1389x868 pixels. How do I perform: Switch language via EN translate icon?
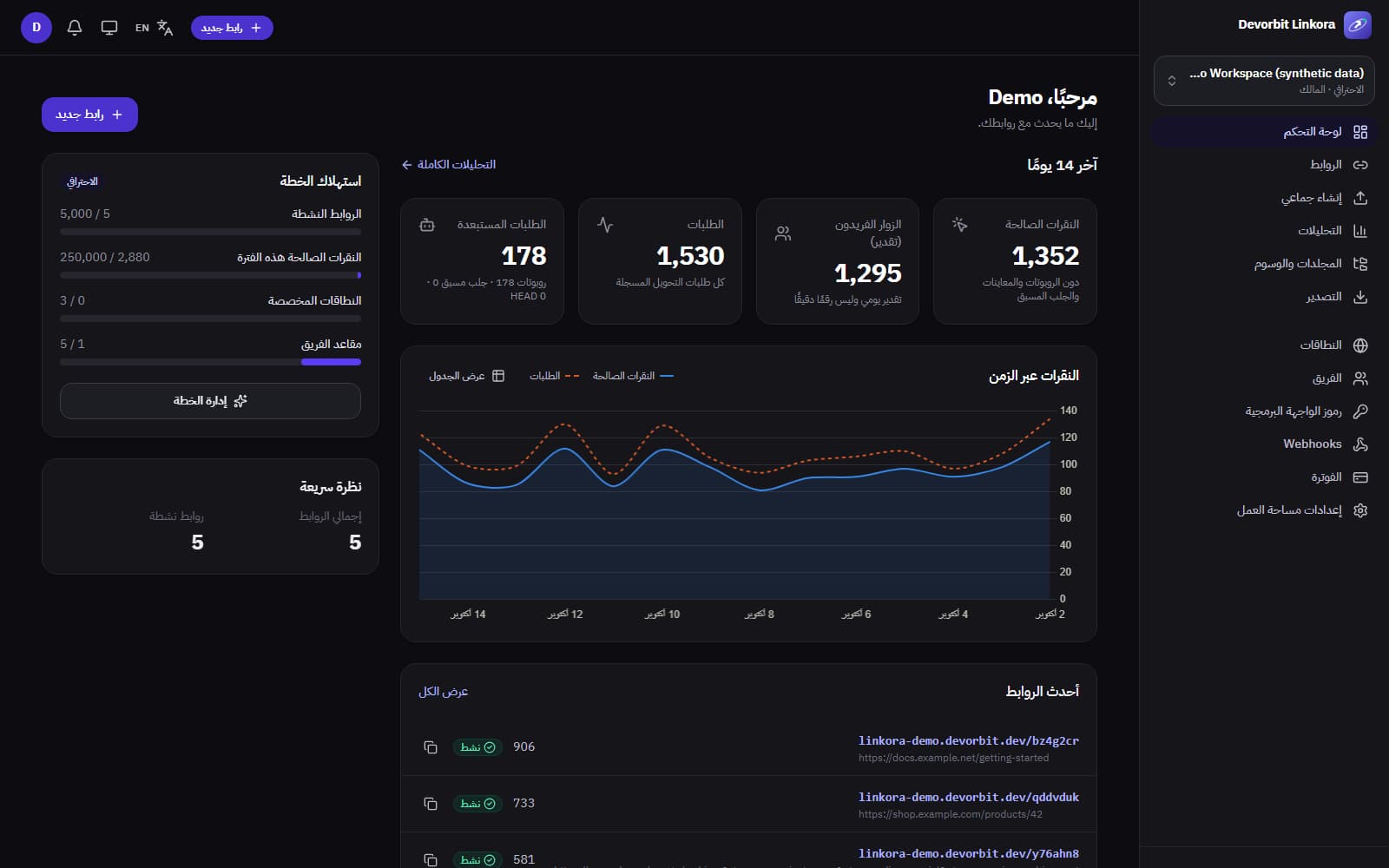point(154,28)
